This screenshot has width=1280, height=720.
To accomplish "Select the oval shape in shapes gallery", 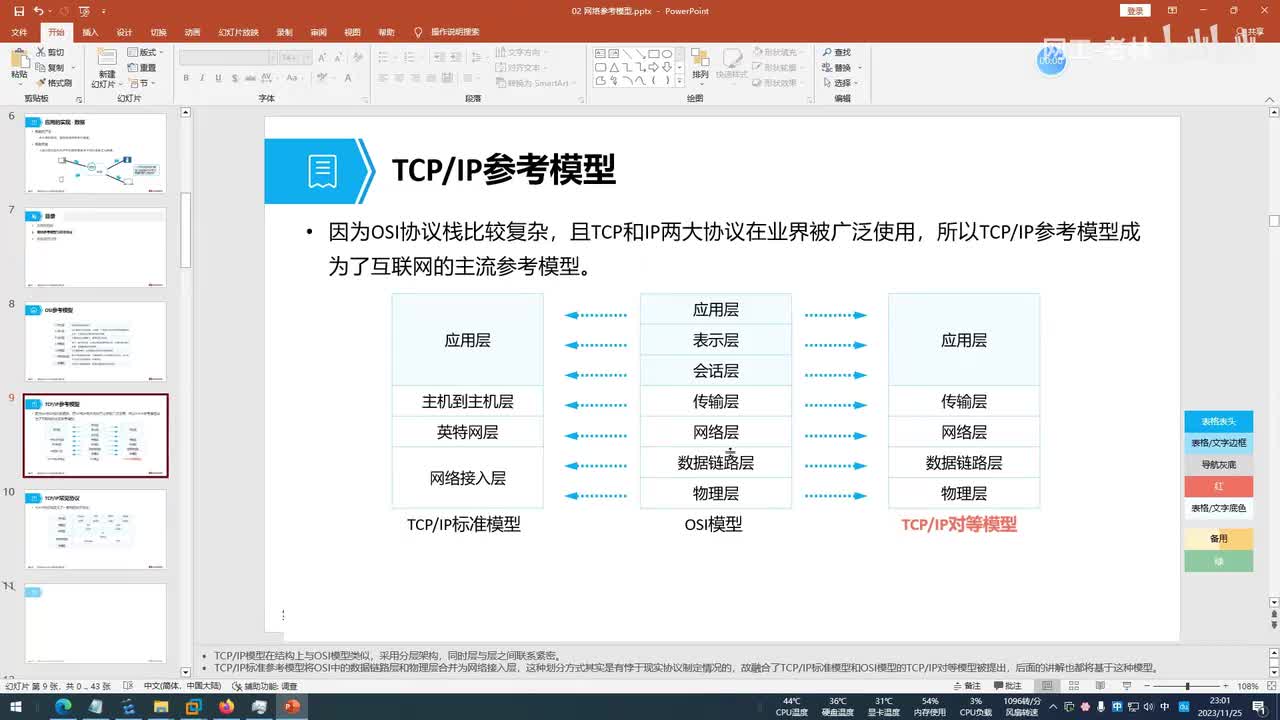I will point(667,53).
